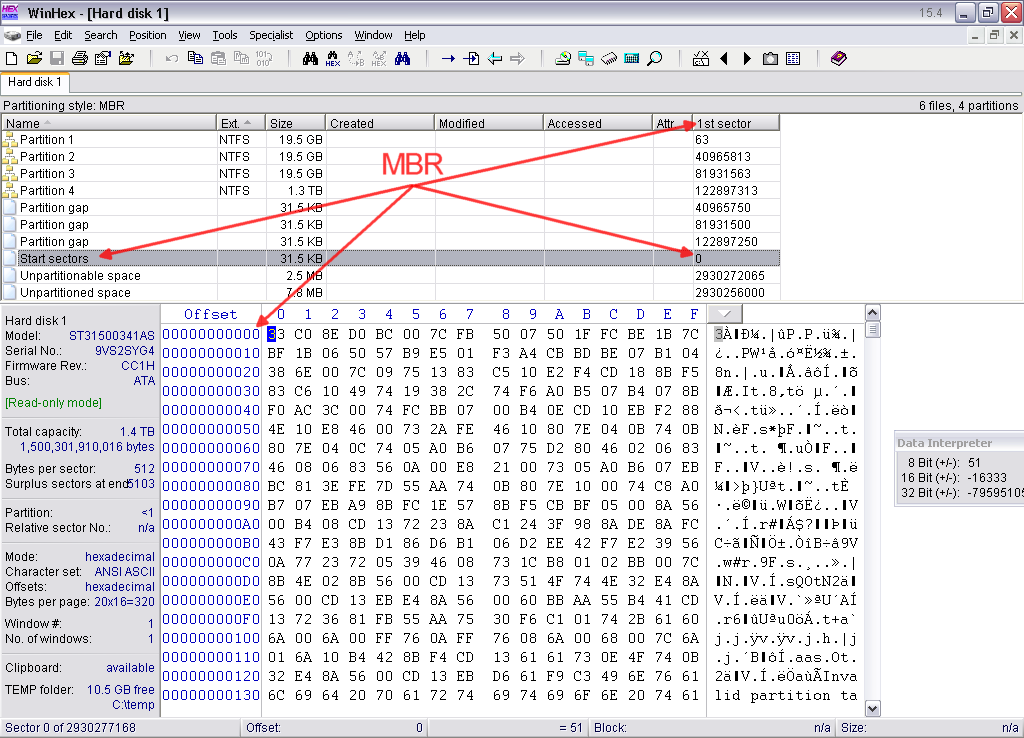Viewport: 1024px width, 738px height.
Task: Click the camera snapshot icon
Action: tap(771, 59)
